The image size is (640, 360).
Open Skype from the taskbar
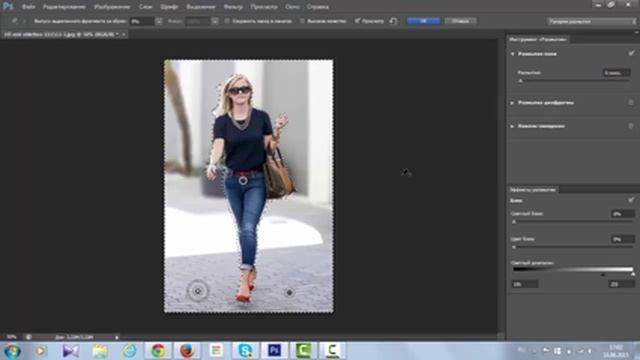[245, 351]
